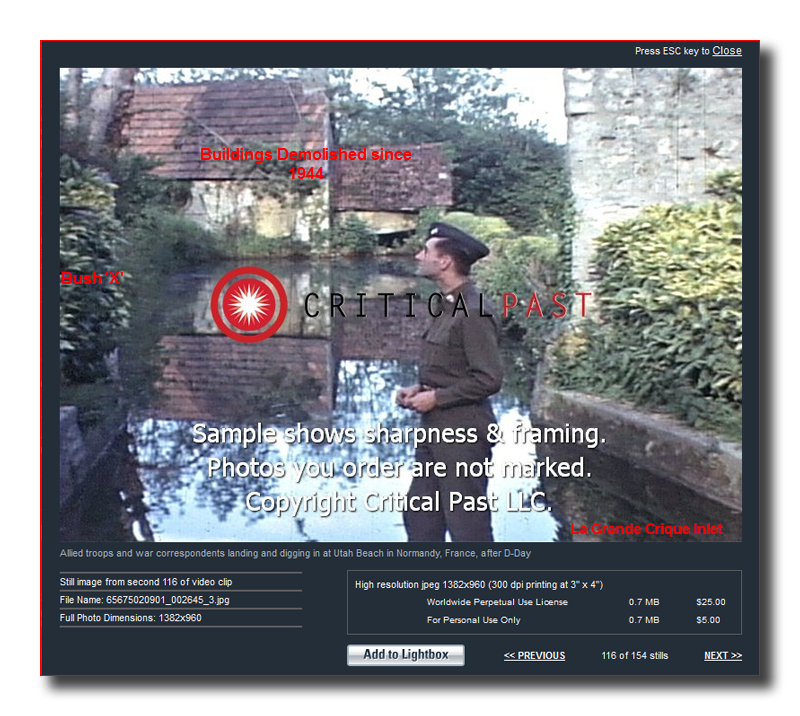Click the red CriticalPast starburst logo
Image resolution: width=800 pixels, height=716 pixels.
[x=248, y=305]
